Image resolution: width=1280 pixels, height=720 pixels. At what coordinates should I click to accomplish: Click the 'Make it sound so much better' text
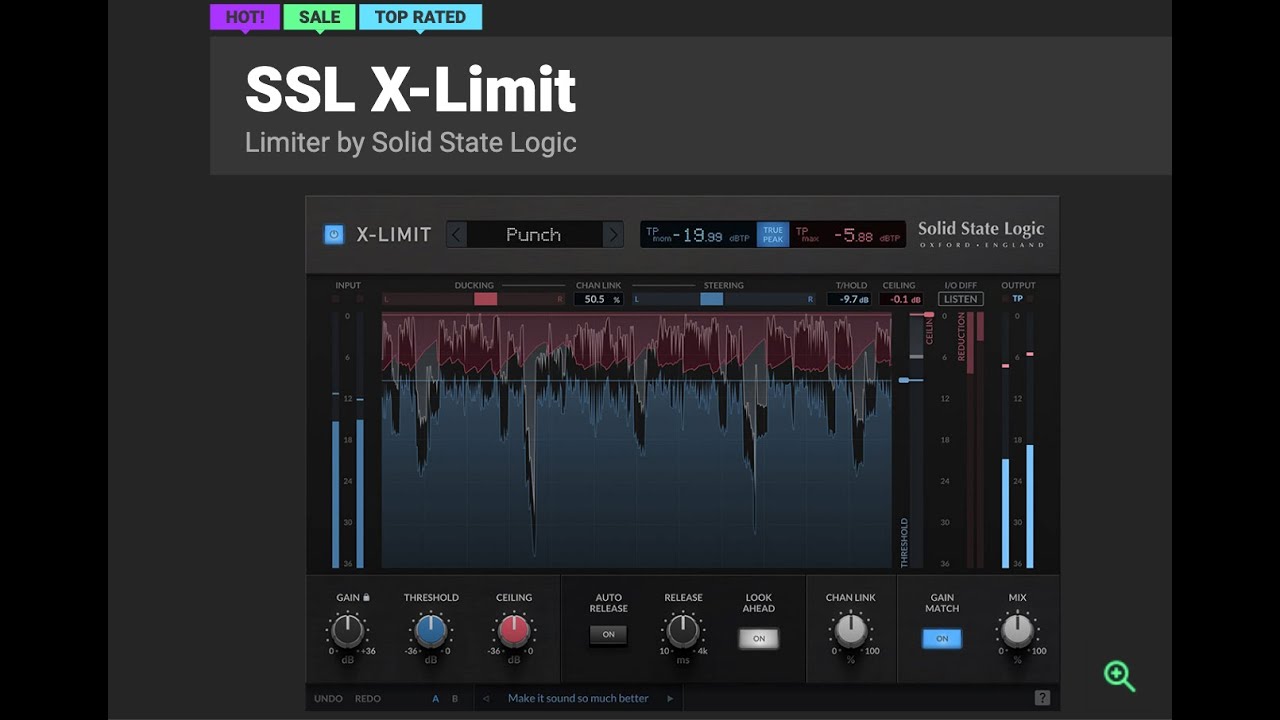click(x=578, y=698)
